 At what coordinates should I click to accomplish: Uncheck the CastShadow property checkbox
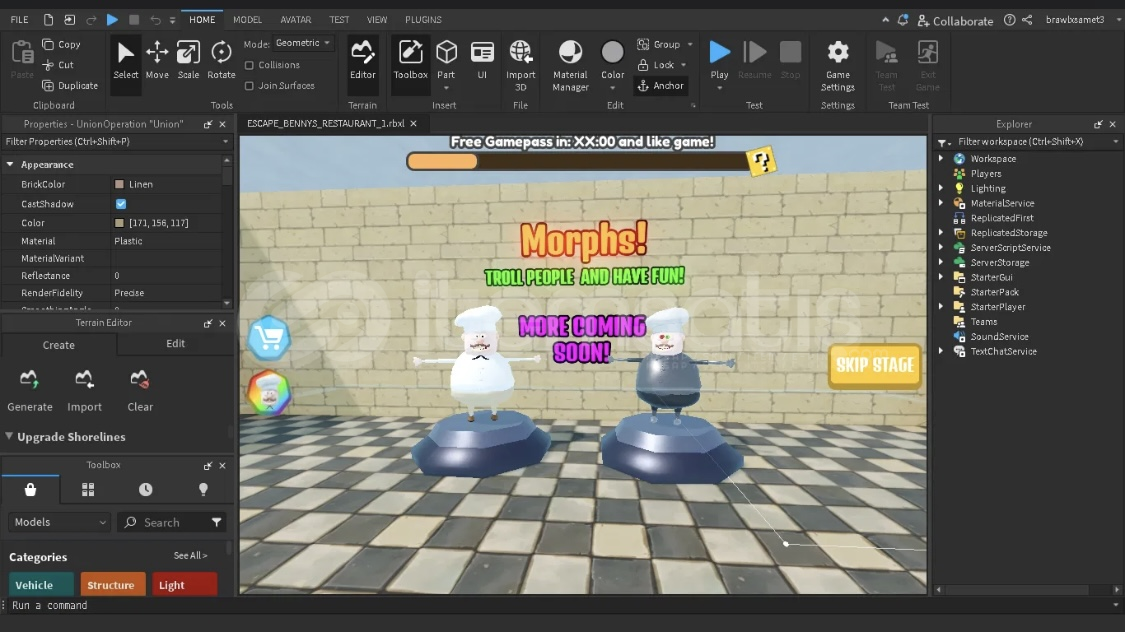point(121,204)
